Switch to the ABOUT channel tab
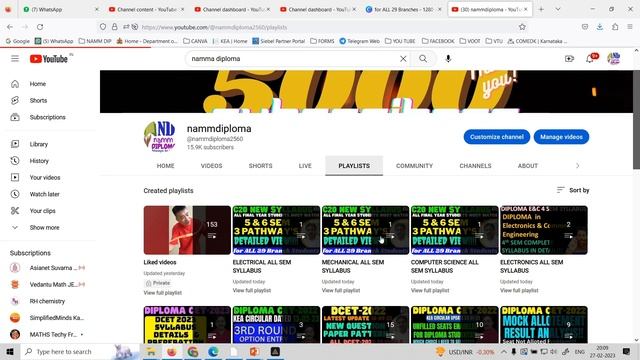 click(x=528, y=166)
